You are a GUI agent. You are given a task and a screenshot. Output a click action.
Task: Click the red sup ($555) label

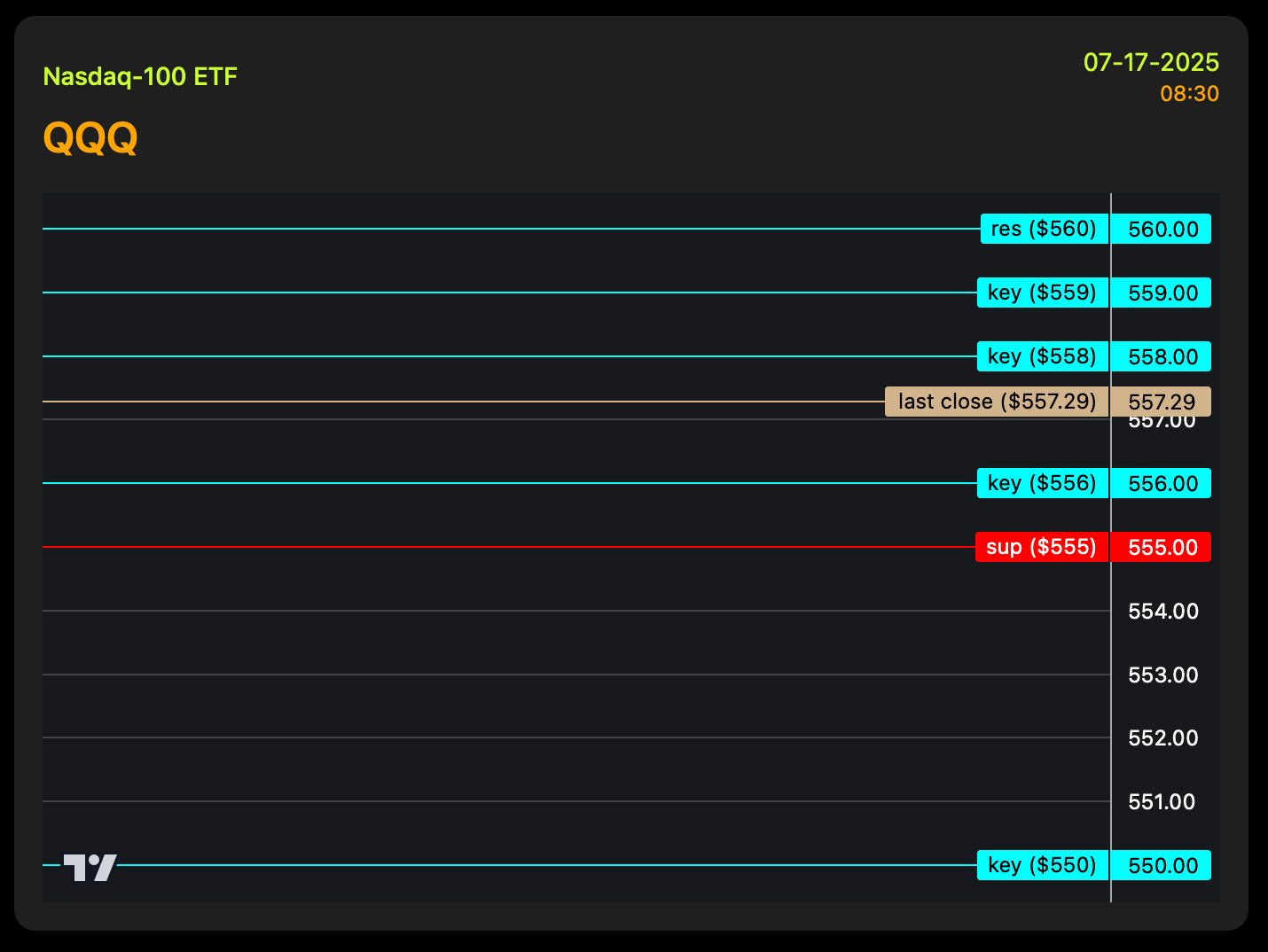[1041, 547]
